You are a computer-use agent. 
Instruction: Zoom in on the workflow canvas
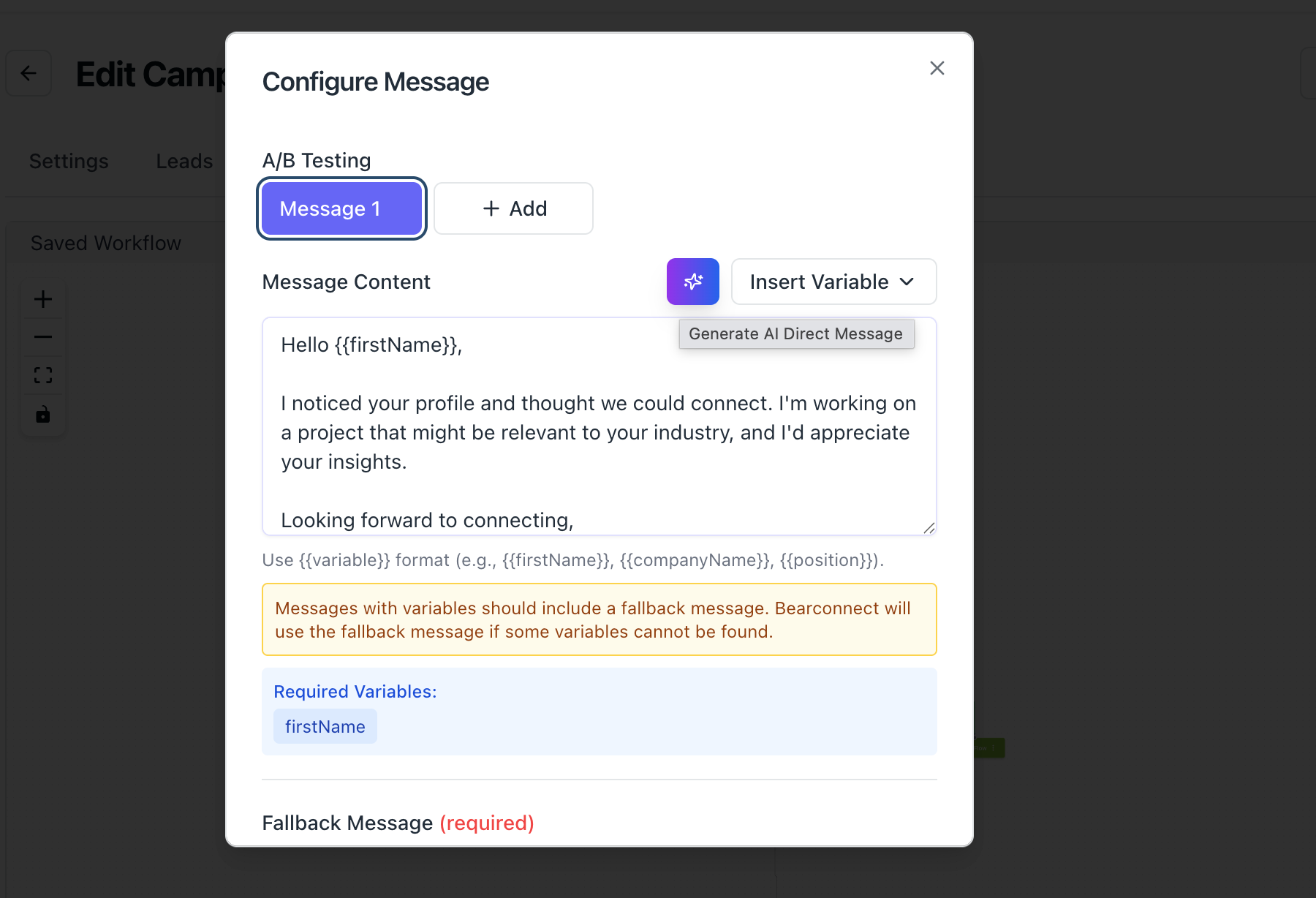[x=43, y=299]
